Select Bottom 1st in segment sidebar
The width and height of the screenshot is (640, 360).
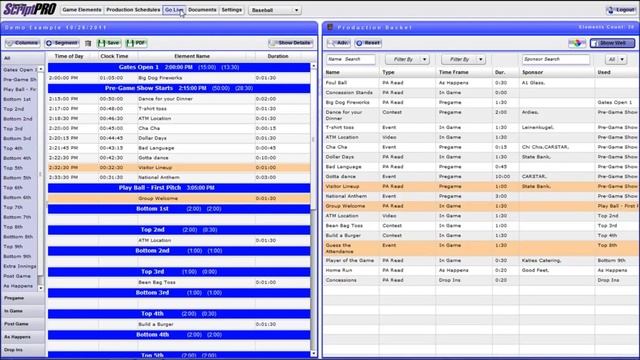point(20,99)
